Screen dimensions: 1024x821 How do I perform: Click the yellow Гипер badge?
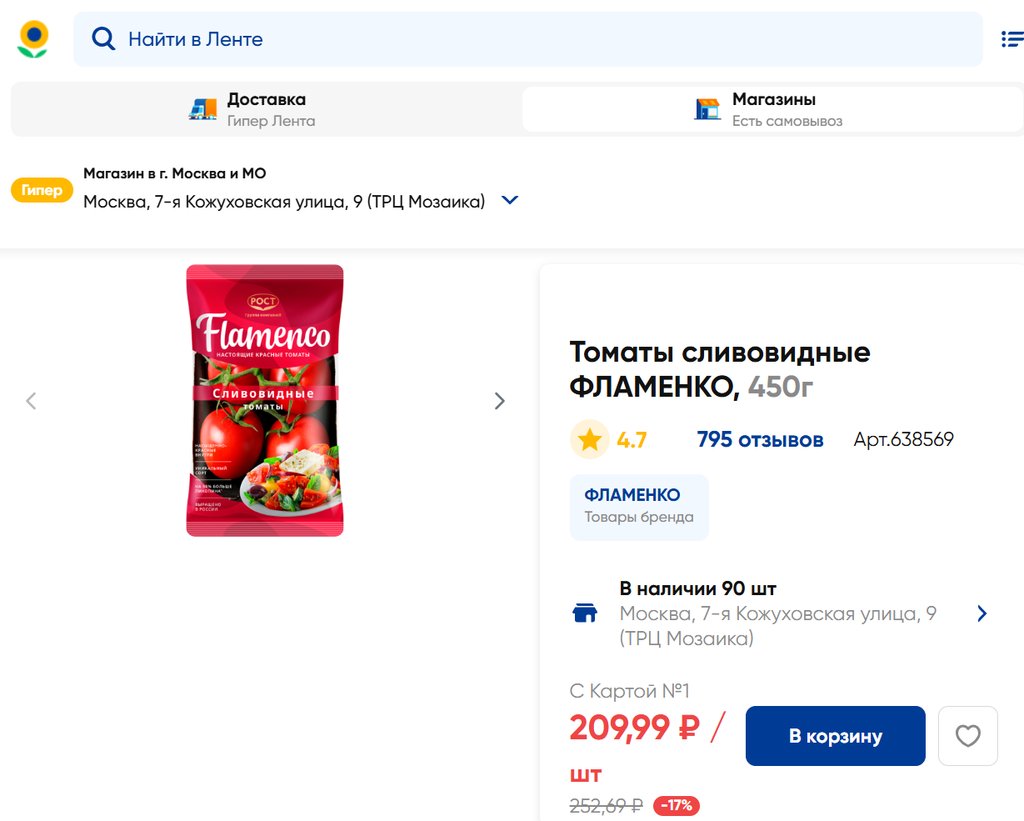42,190
